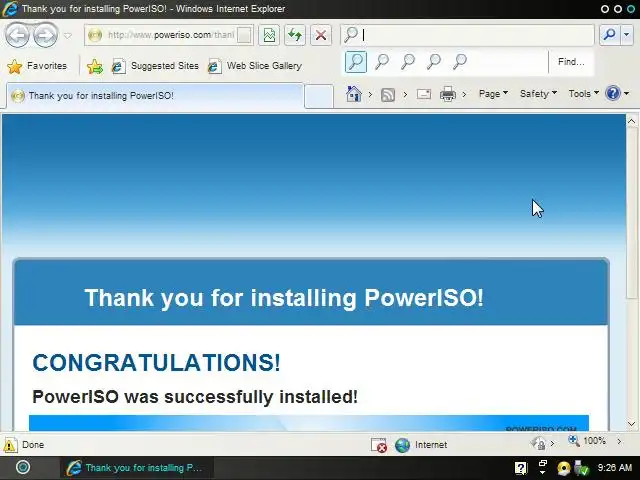Click the safely remove hardware tray icon
The width and height of the screenshot is (640, 480).
[581, 468]
